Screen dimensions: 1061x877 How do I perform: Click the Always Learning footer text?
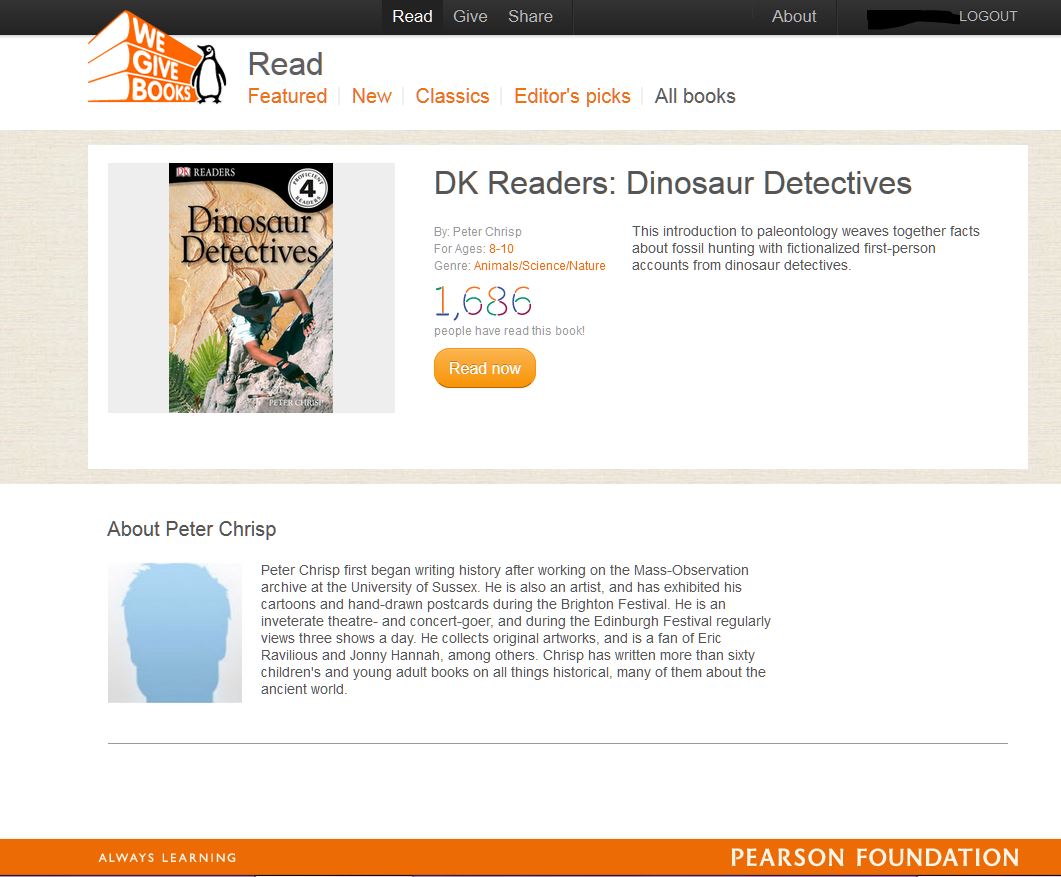tap(167, 857)
